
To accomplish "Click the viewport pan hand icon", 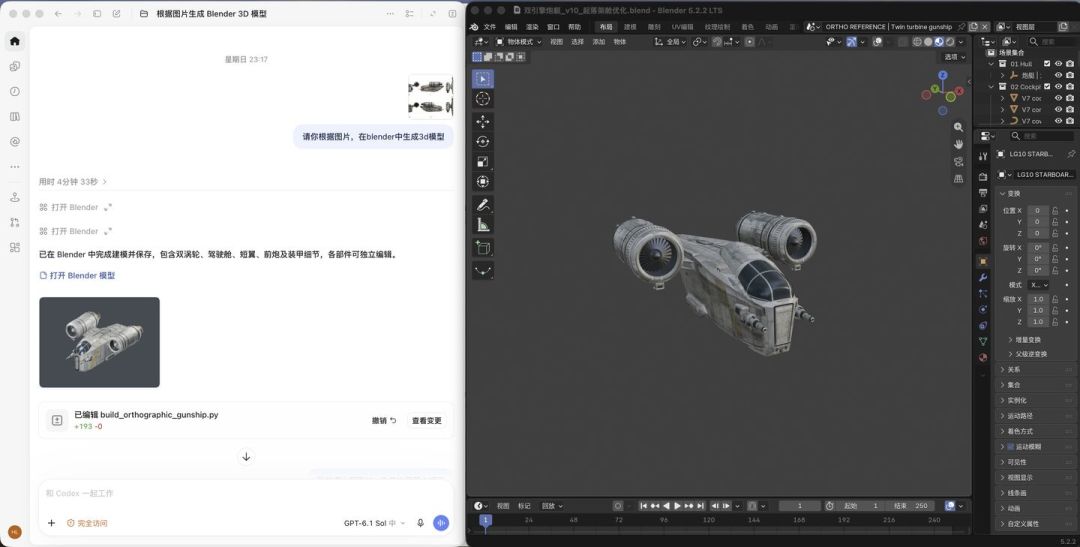I will (958, 144).
